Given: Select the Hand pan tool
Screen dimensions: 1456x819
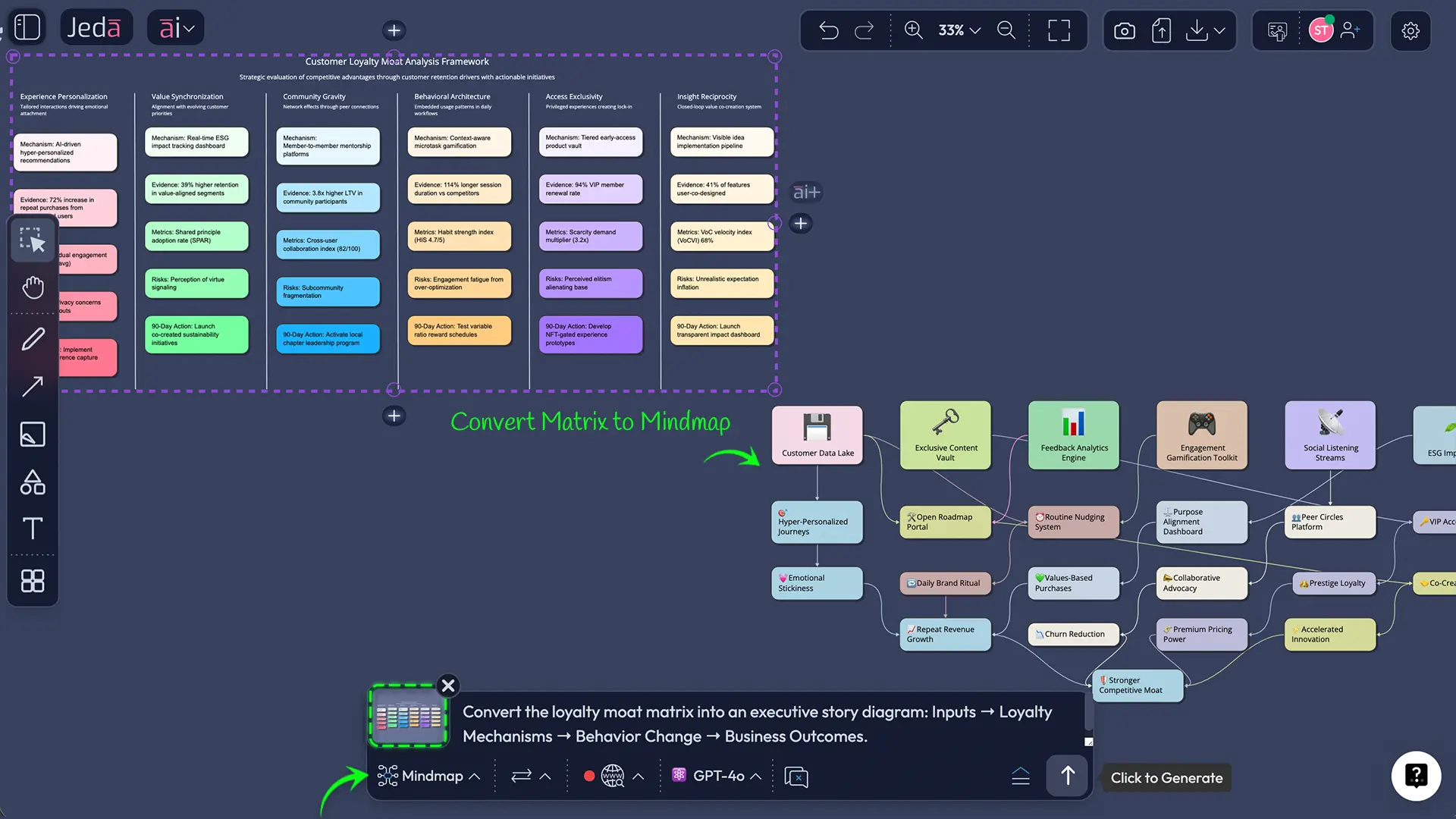Looking at the screenshot, I should tap(33, 287).
